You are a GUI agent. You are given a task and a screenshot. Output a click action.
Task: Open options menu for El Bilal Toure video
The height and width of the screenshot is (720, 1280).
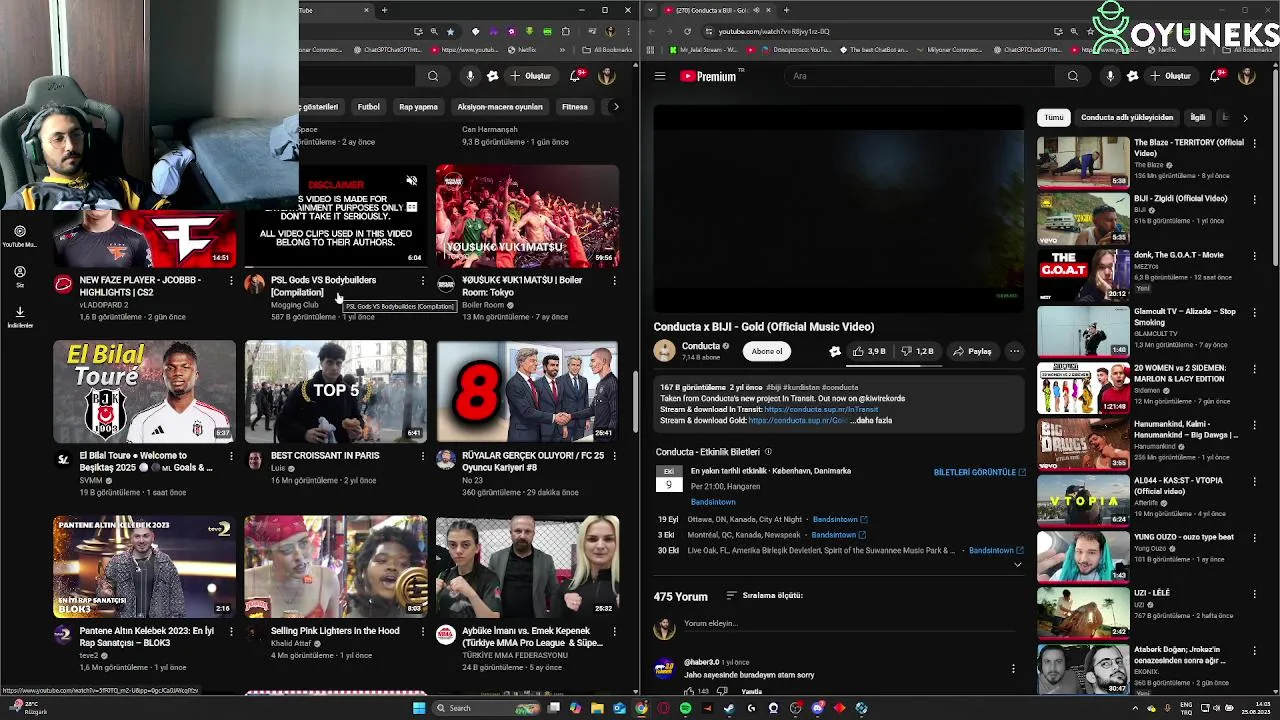coord(231,456)
